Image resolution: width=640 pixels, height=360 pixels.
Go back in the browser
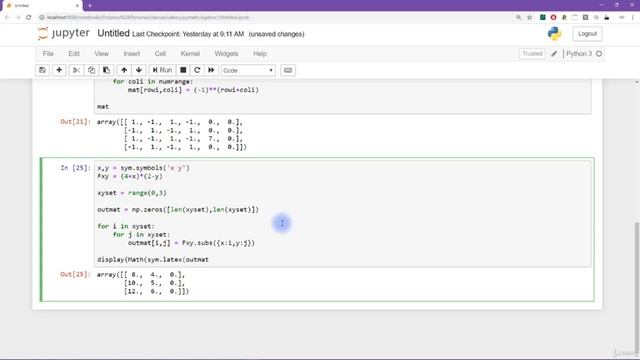coord(7,18)
